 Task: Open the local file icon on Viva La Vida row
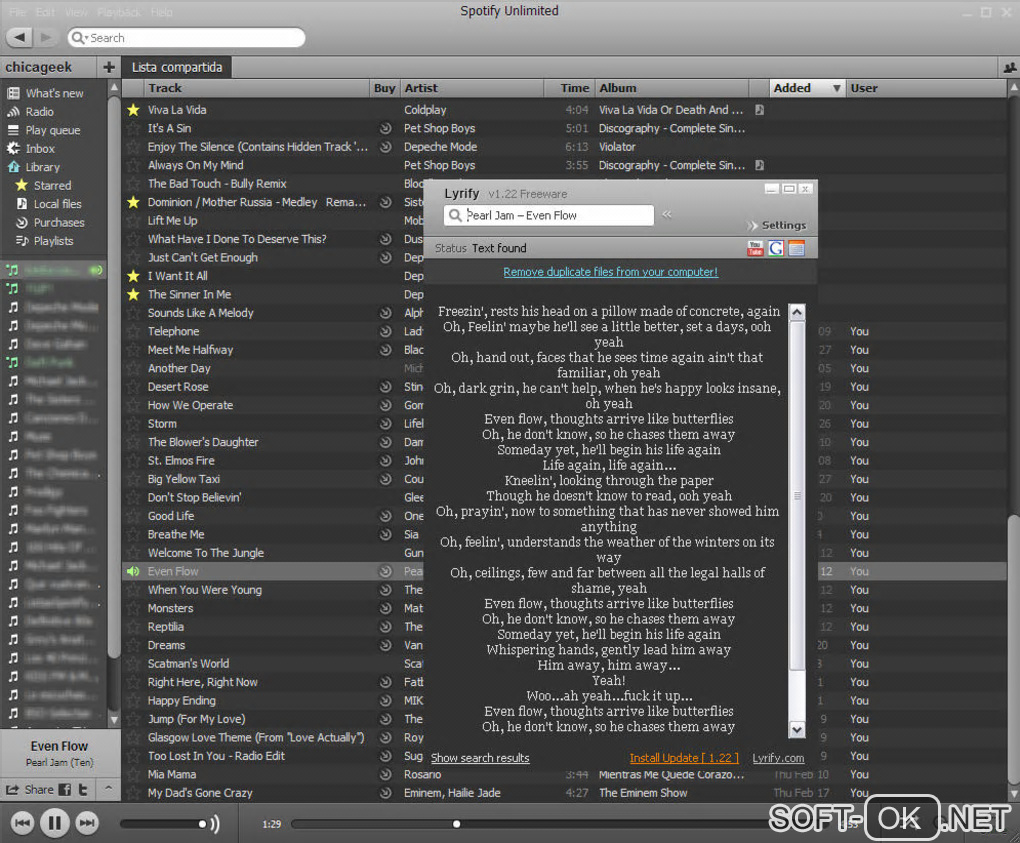pos(759,110)
